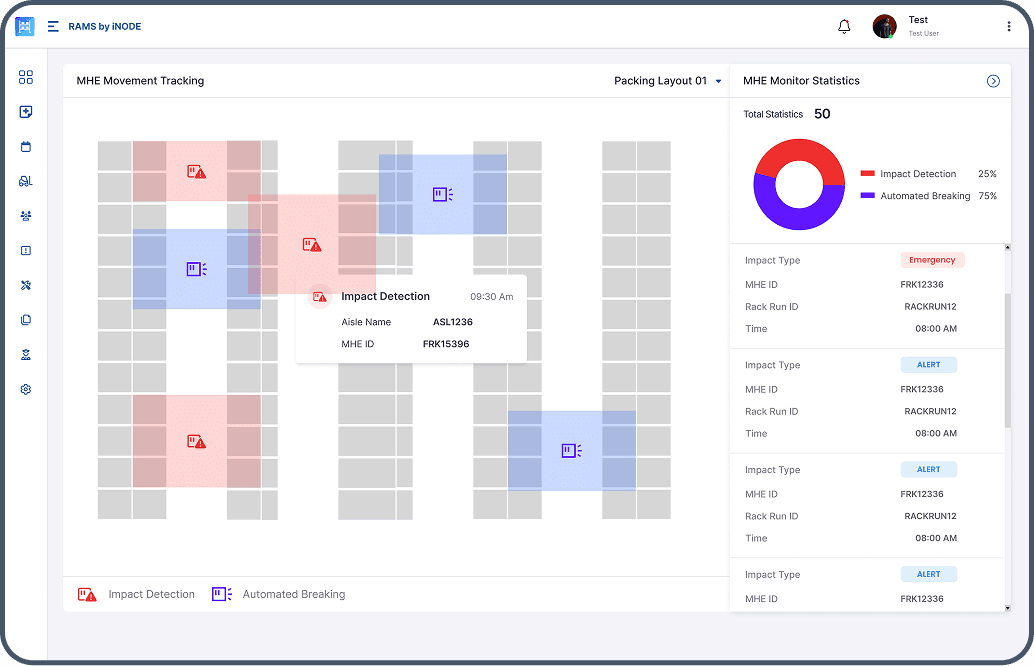Expand MHE Monitor Statistics via the arrow icon
The image size is (1034, 666).
993,81
